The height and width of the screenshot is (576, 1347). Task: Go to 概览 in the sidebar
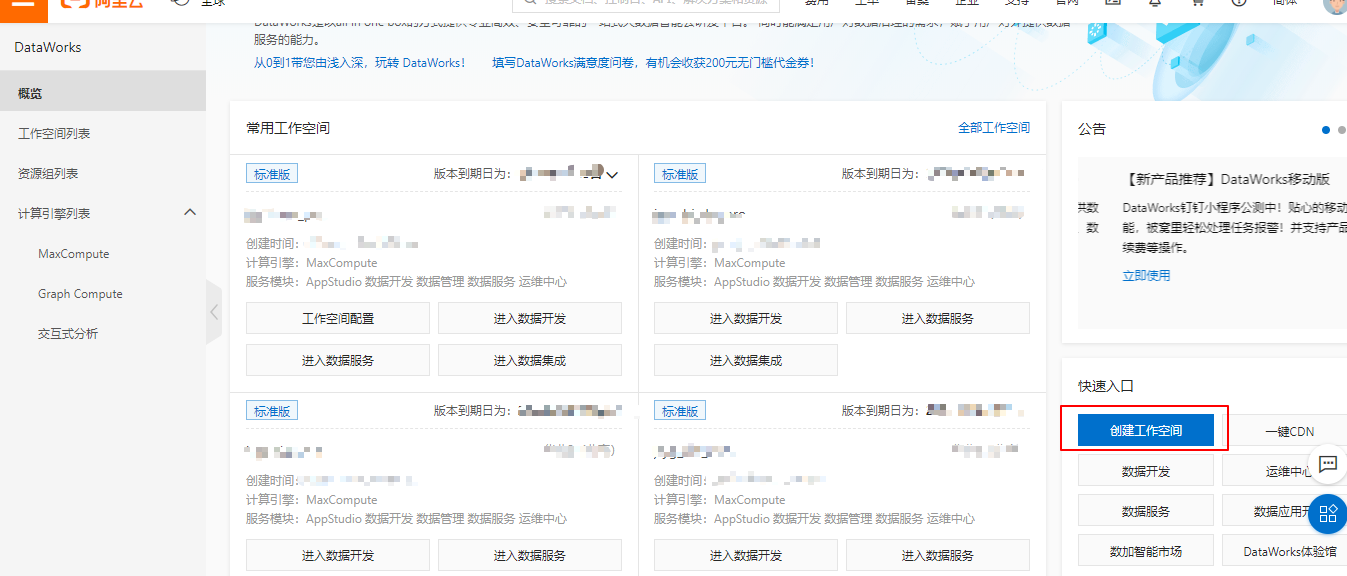tap(103, 93)
